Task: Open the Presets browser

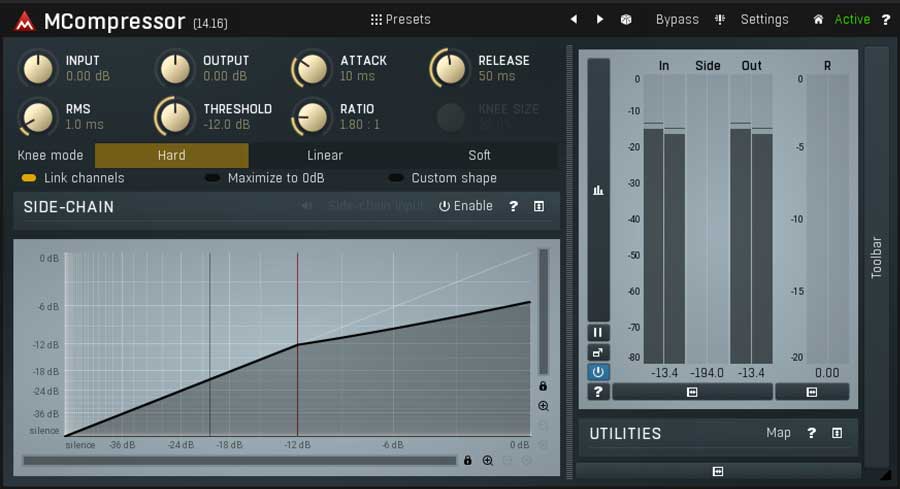Action: click(x=401, y=20)
